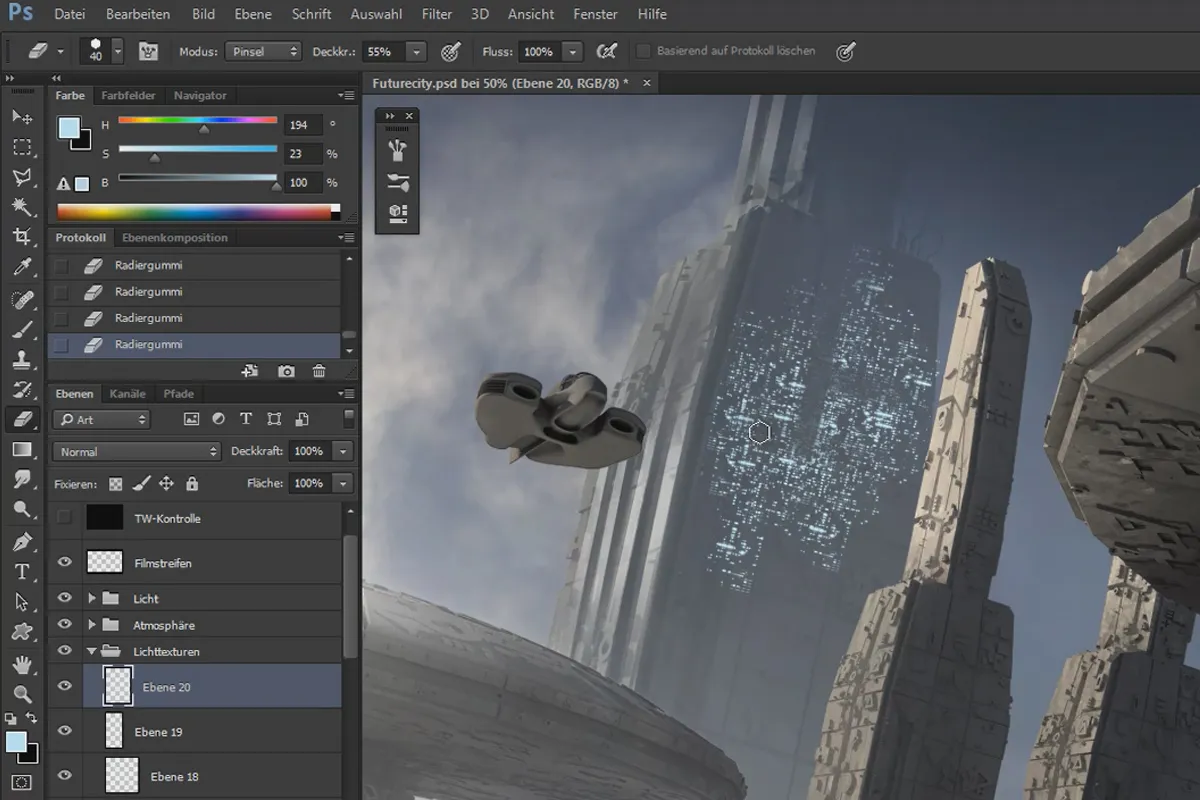
Task: Click the color spectrum ramp bar
Action: (x=198, y=211)
